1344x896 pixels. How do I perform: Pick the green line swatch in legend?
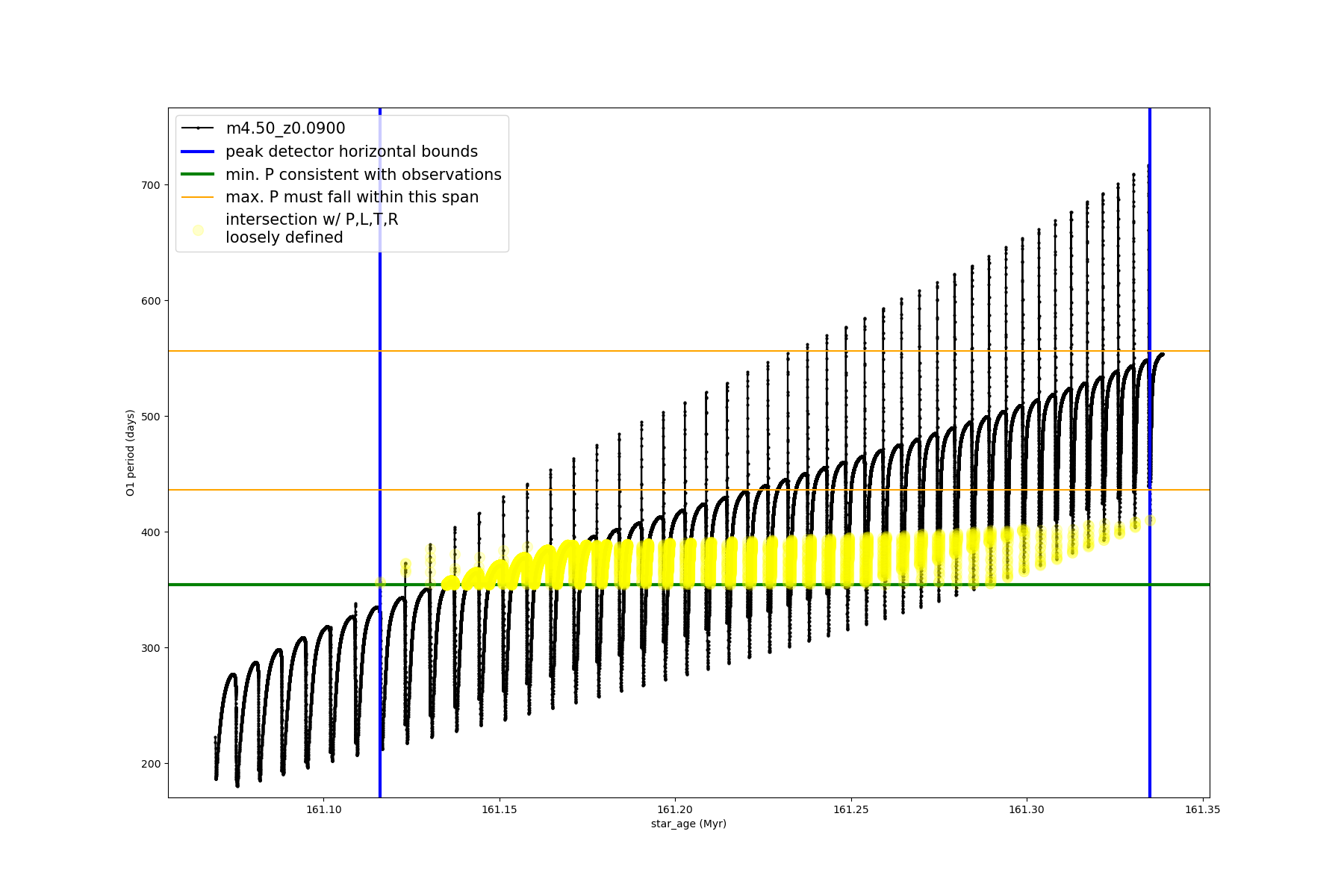[198, 175]
